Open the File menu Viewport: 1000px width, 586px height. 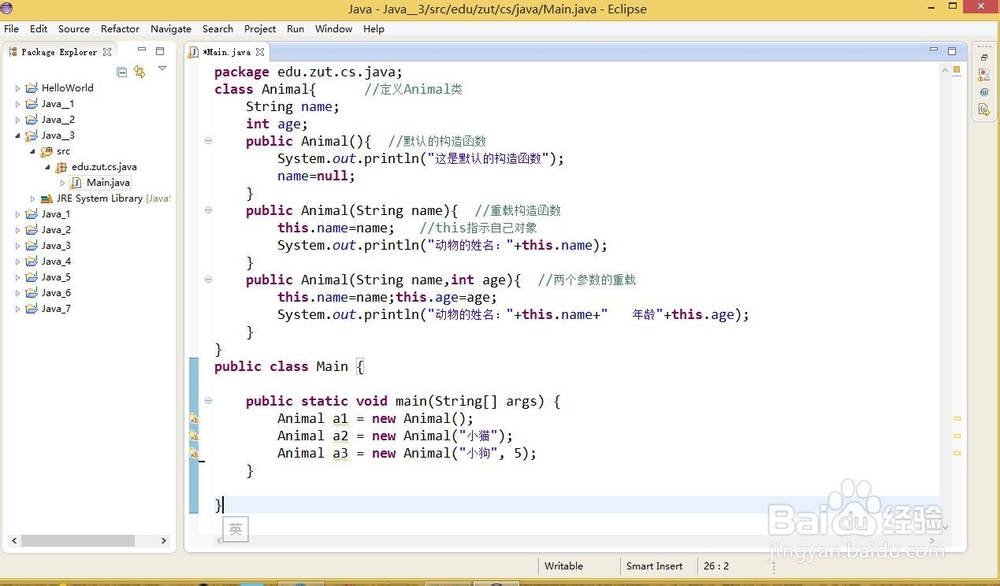point(11,29)
